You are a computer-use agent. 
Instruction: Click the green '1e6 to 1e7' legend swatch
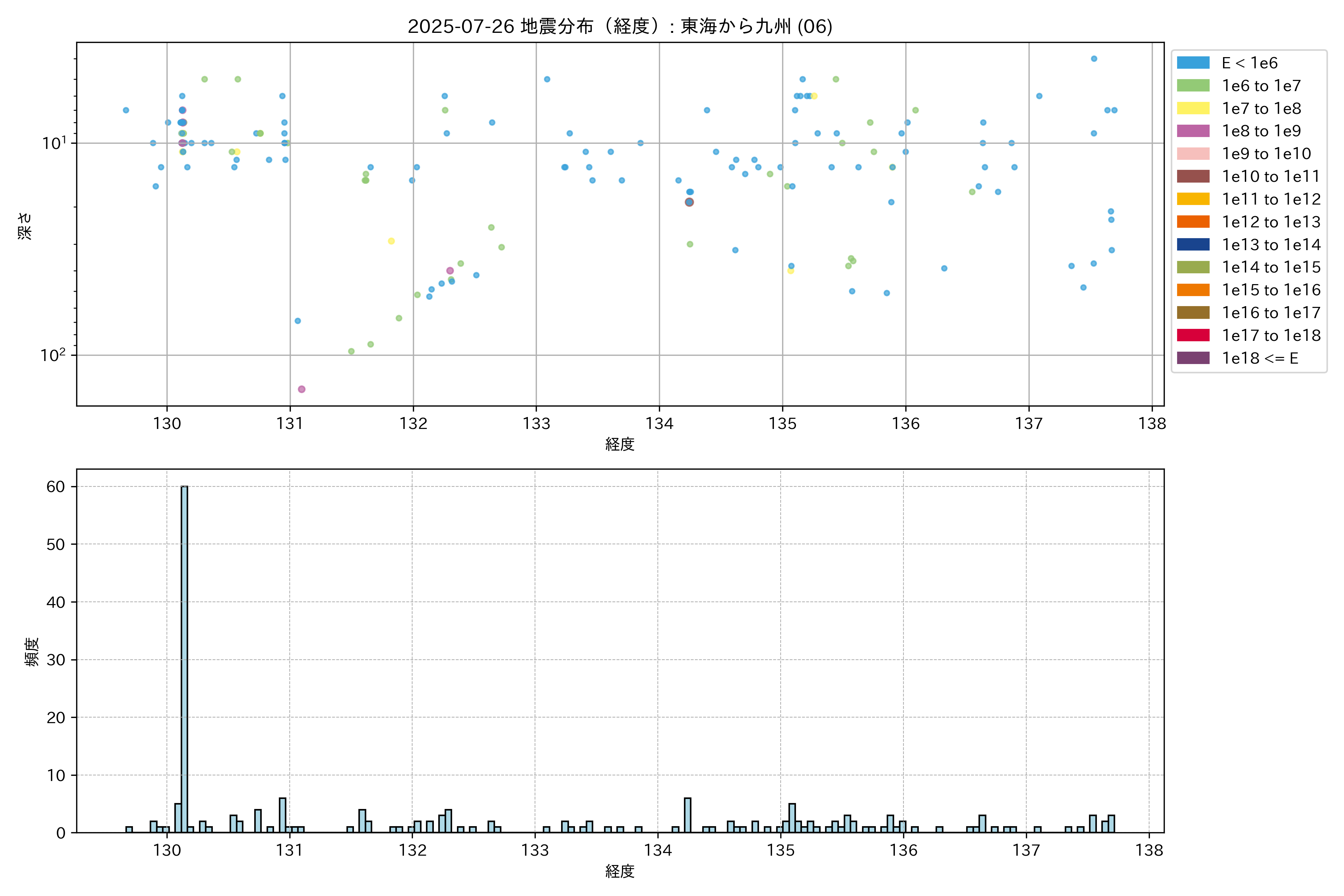coord(1192,86)
